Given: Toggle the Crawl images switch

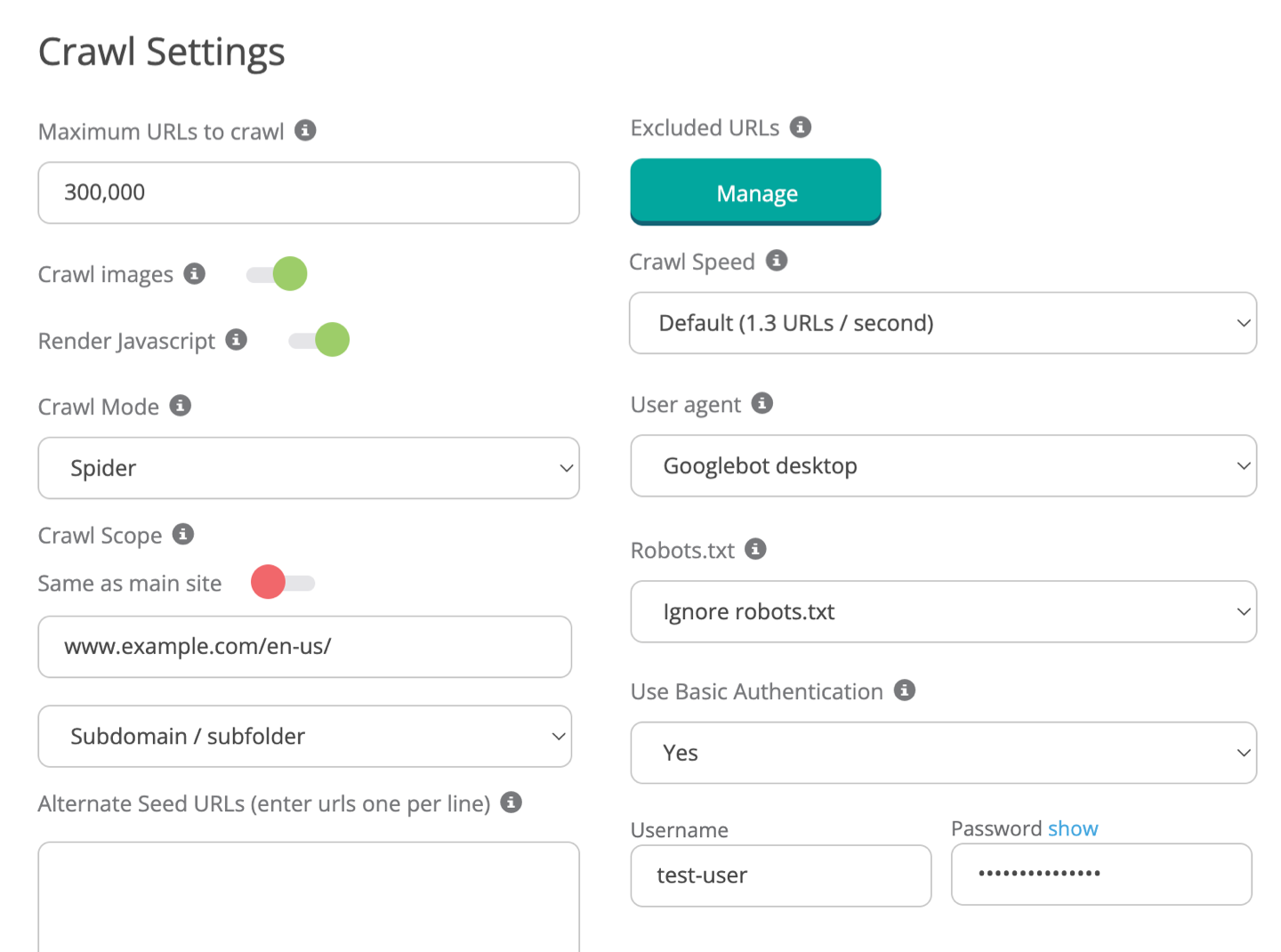Looking at the screenshot, I should 277,274.
